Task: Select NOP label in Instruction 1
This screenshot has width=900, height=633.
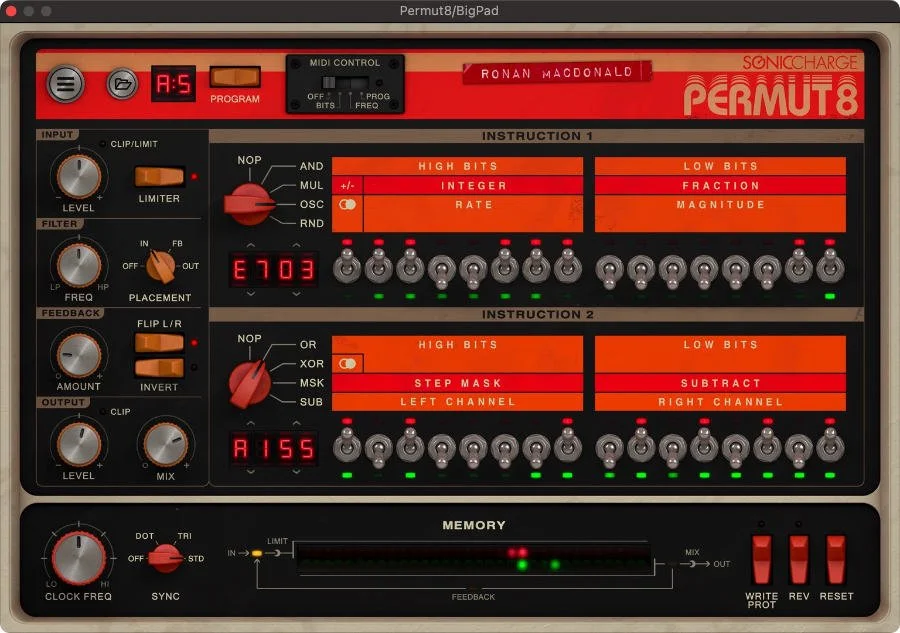Action: (x=249, y=160)
